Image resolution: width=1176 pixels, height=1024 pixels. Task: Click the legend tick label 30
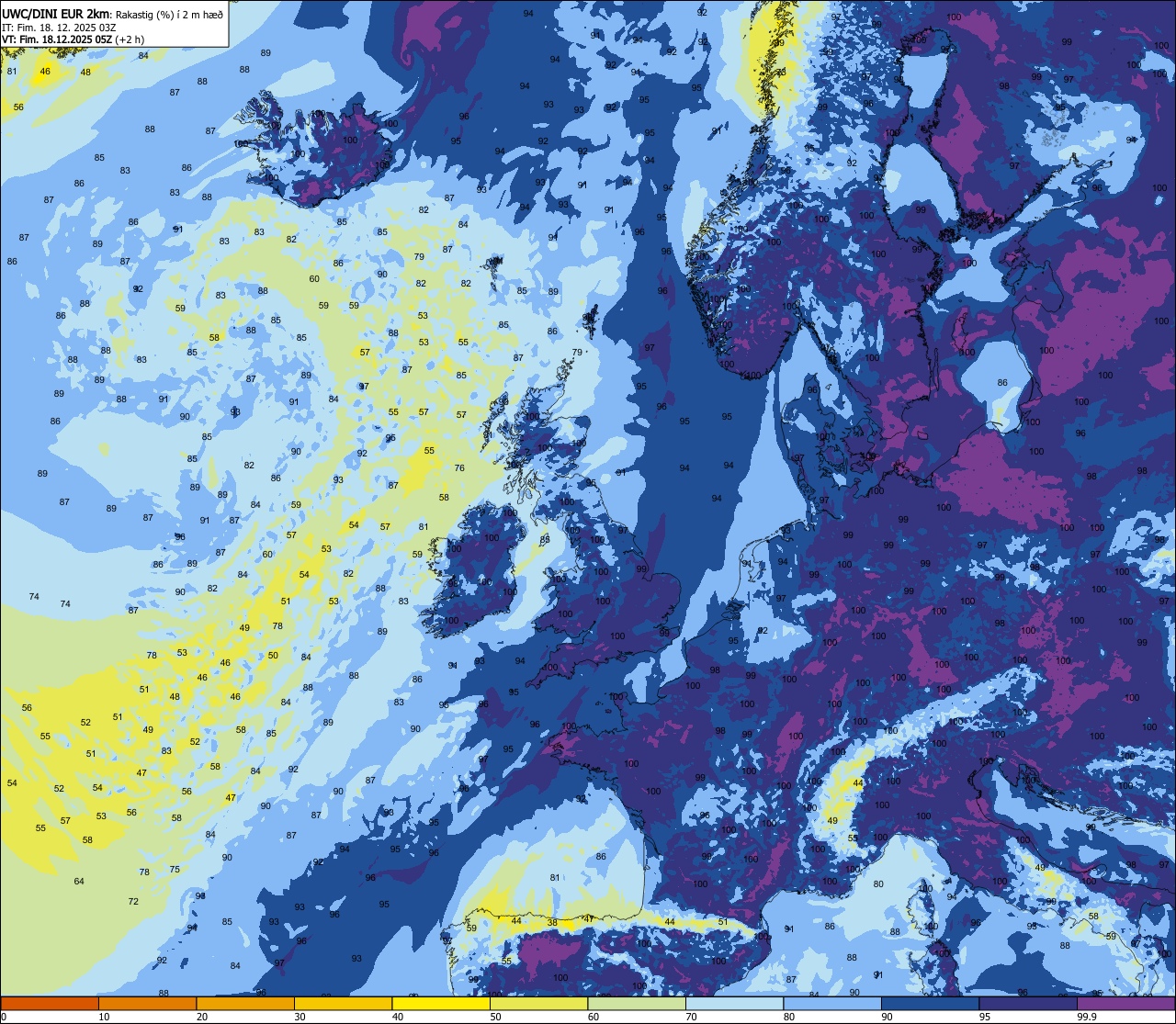click(300, 1017)
